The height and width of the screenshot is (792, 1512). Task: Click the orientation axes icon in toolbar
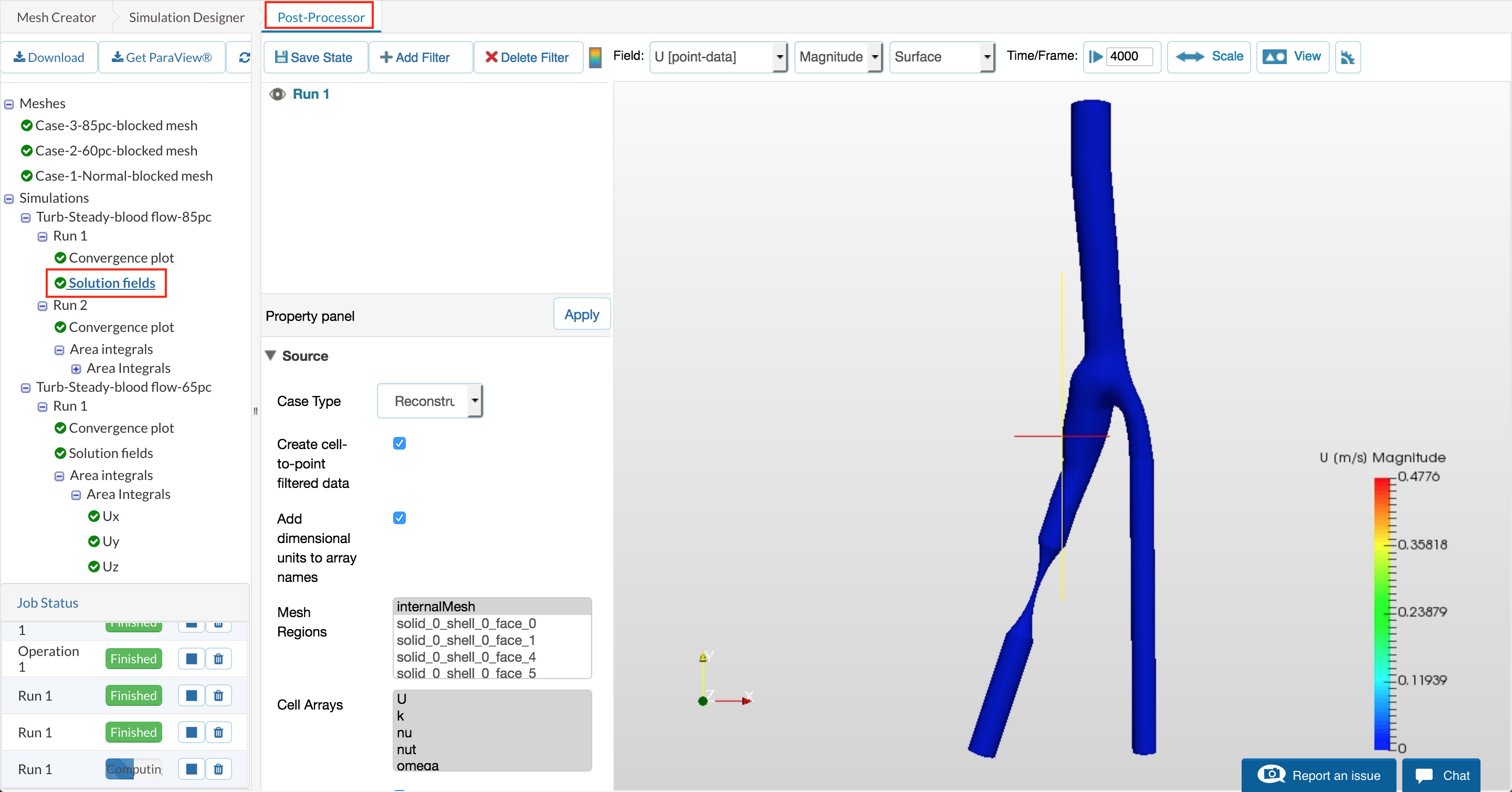coord(1347,57)
